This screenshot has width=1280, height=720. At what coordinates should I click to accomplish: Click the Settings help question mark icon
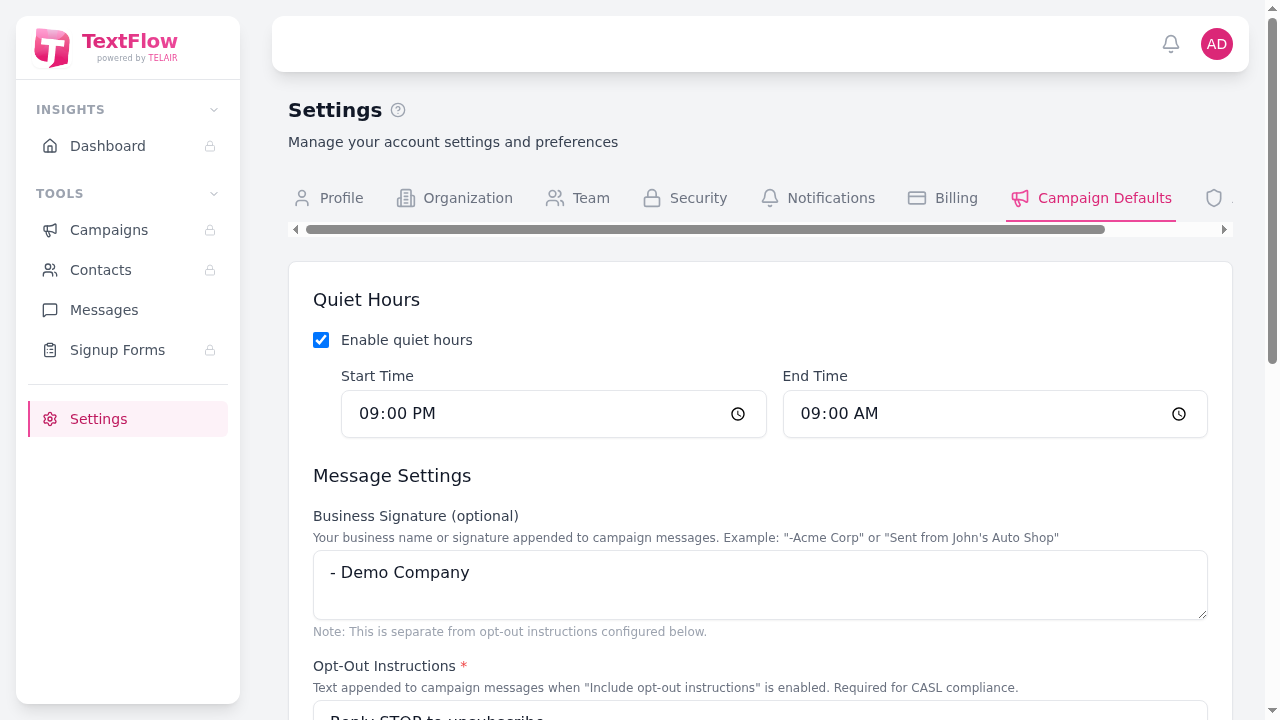[397, 110]
